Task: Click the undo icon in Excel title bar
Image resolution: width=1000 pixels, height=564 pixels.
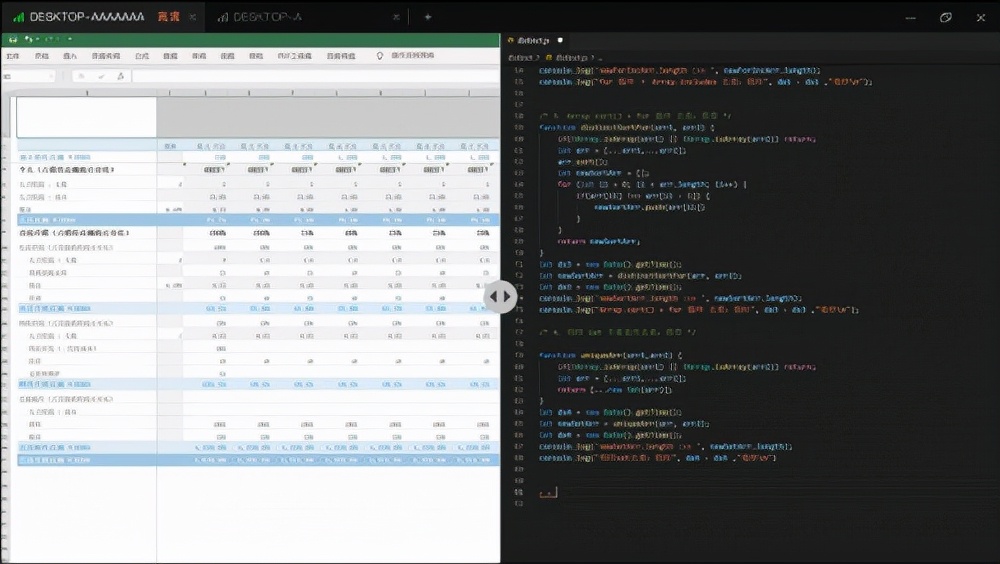Action: [x=30, y=39]
